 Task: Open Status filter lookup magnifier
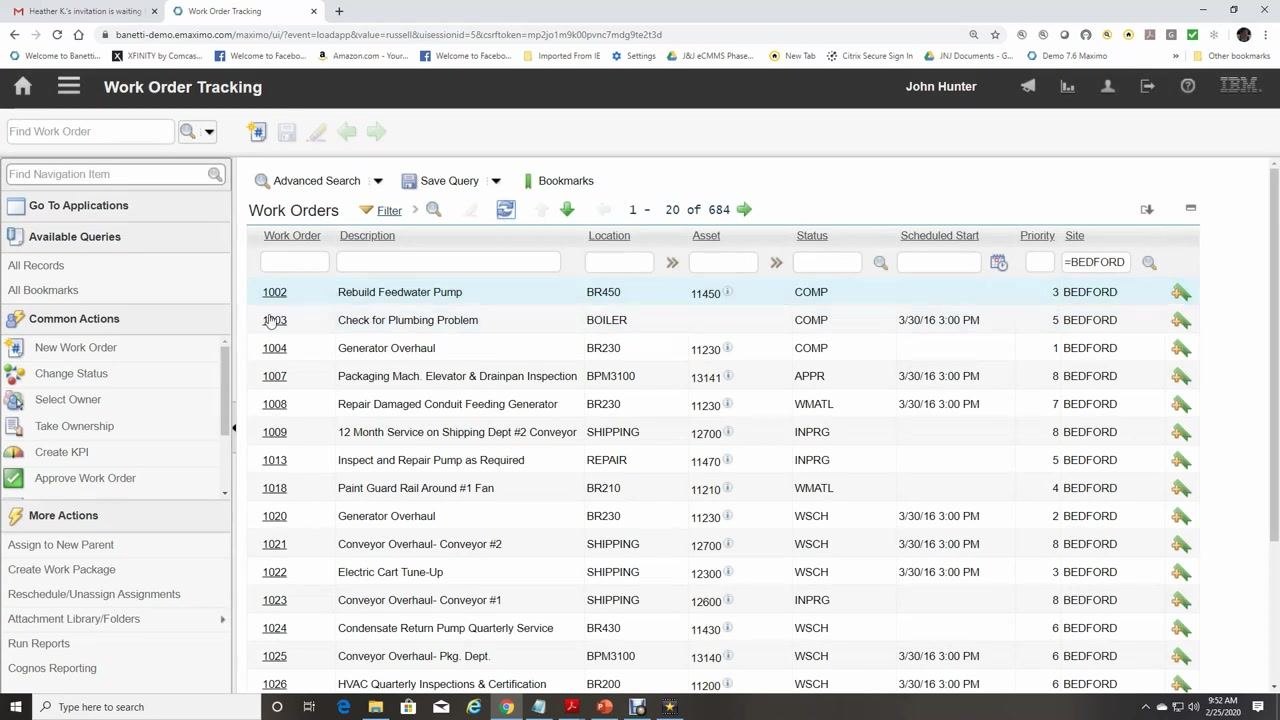click(x=880, y=263)
